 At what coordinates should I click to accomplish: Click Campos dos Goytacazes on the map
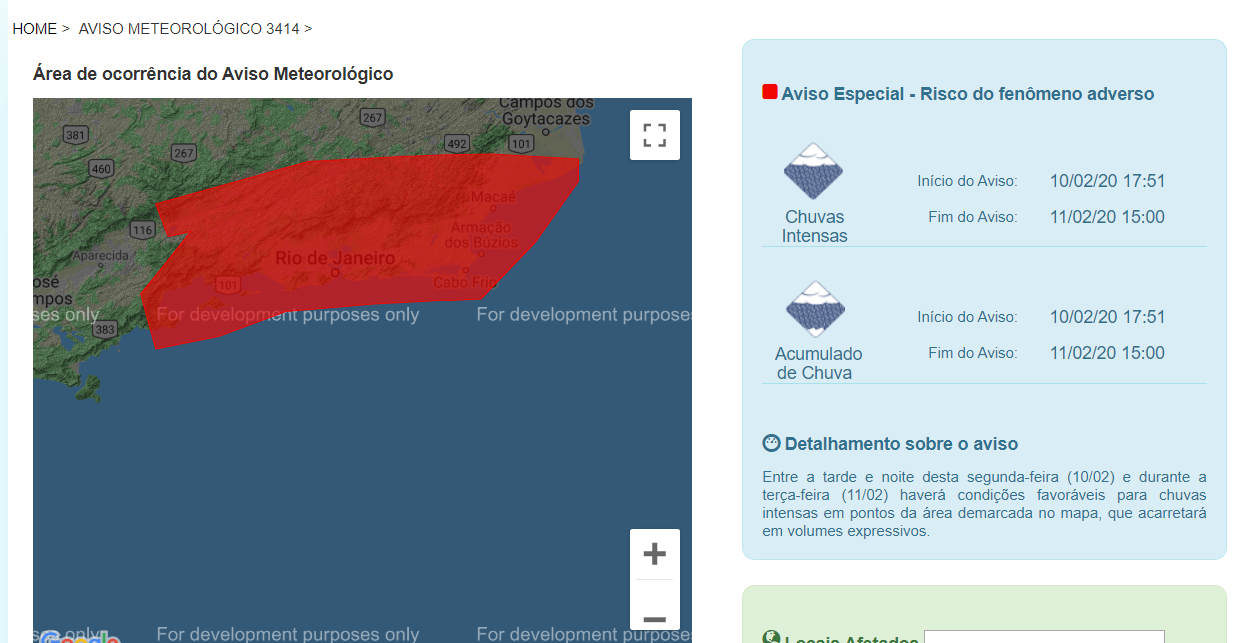(546, 110)
